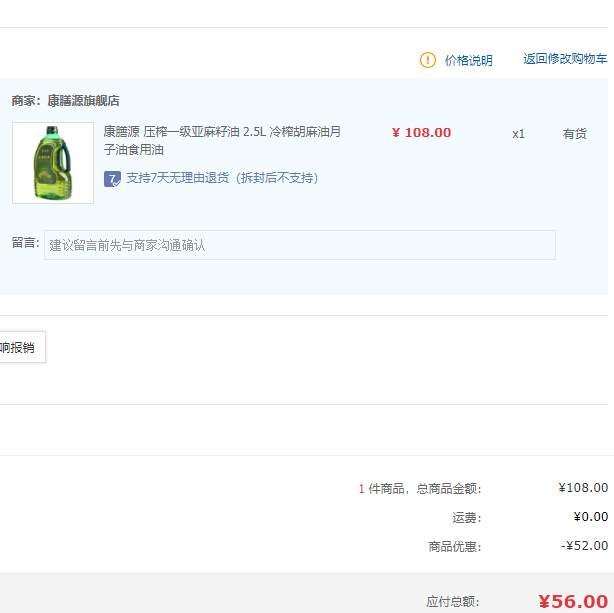Click the x1 quantity indicator
Image resolution: width=614 pixels, height=613 pixels.
[518, 134]
